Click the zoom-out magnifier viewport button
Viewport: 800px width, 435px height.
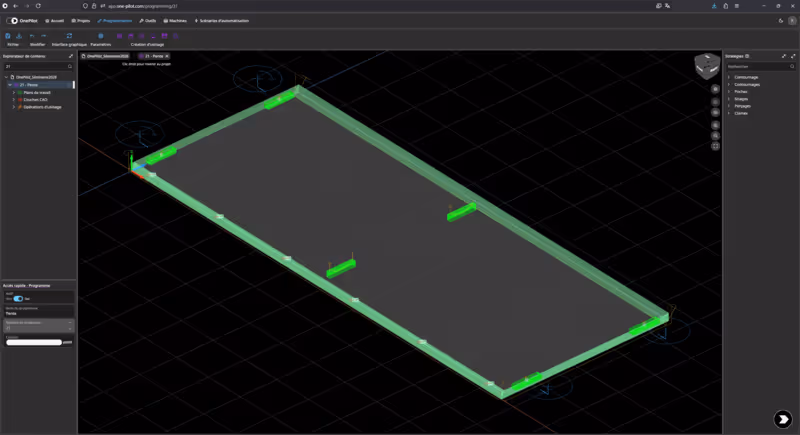(x=715, y=136)
